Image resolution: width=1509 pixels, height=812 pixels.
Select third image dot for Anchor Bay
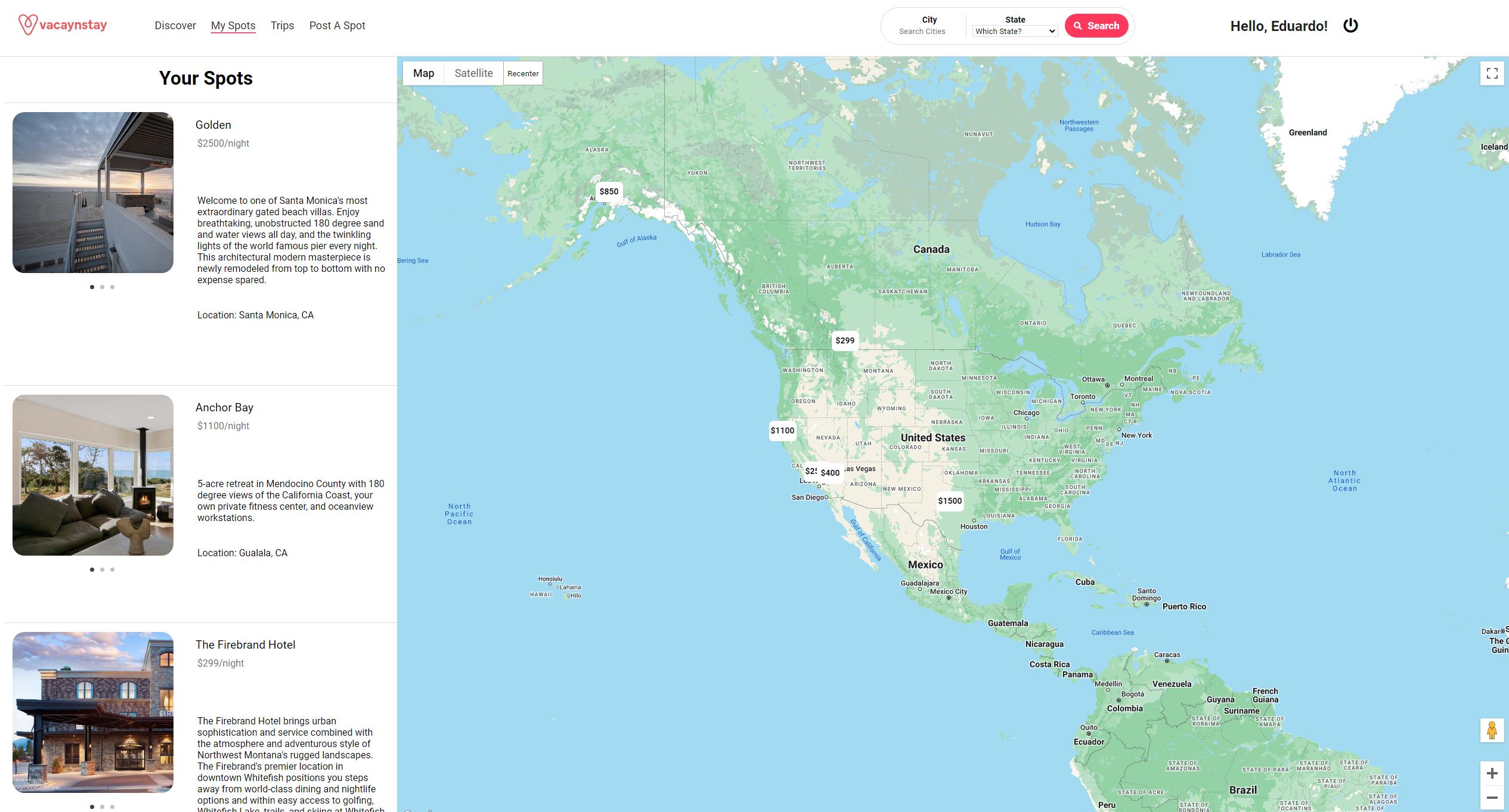112,570
